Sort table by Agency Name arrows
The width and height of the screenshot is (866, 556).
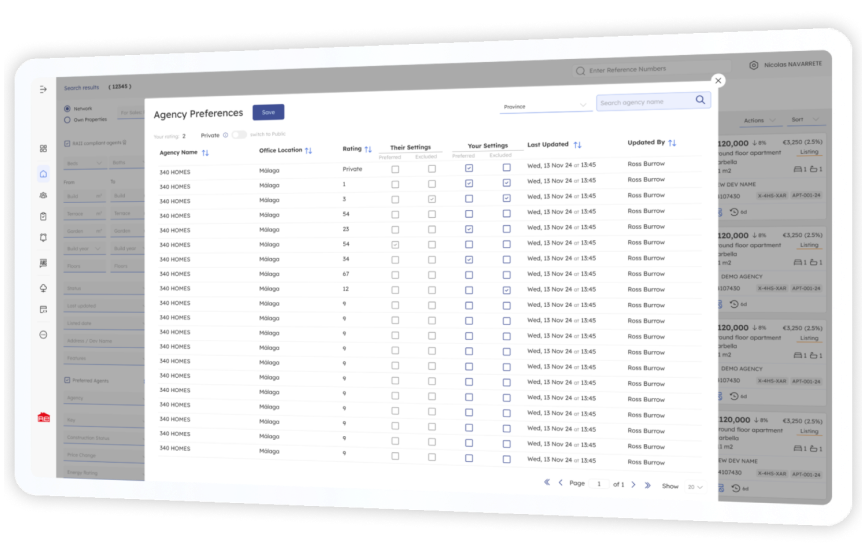(205, 153)
